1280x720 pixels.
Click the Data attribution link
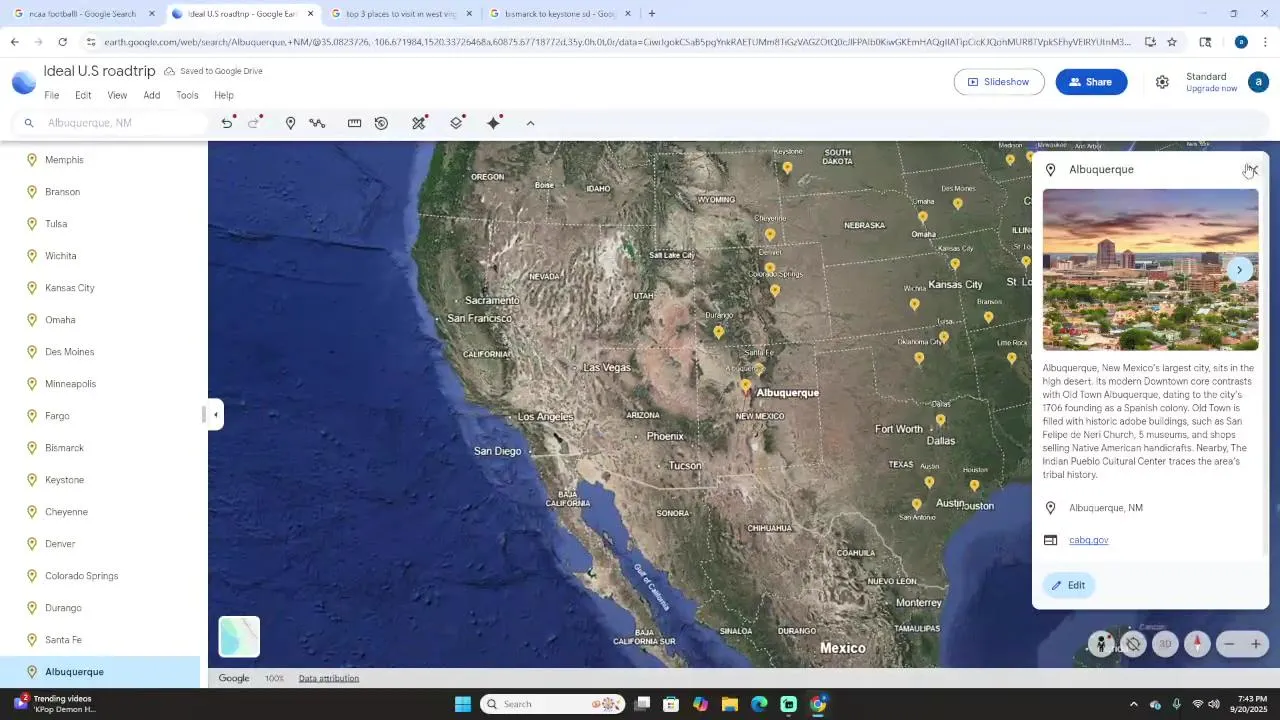(x=328, y=678)
